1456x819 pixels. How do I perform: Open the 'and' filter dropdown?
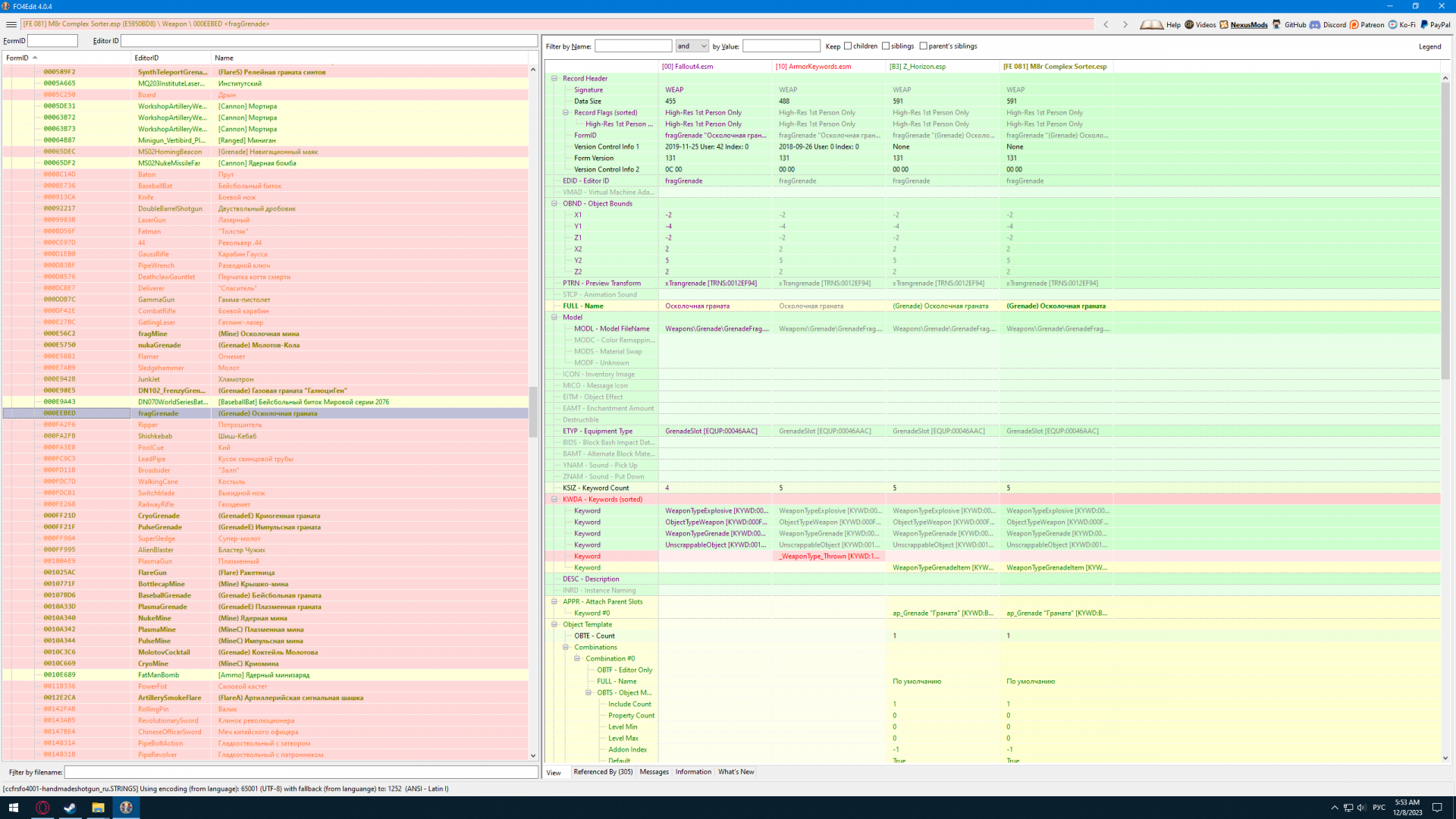pyautogui.click(x=692, y=46)
